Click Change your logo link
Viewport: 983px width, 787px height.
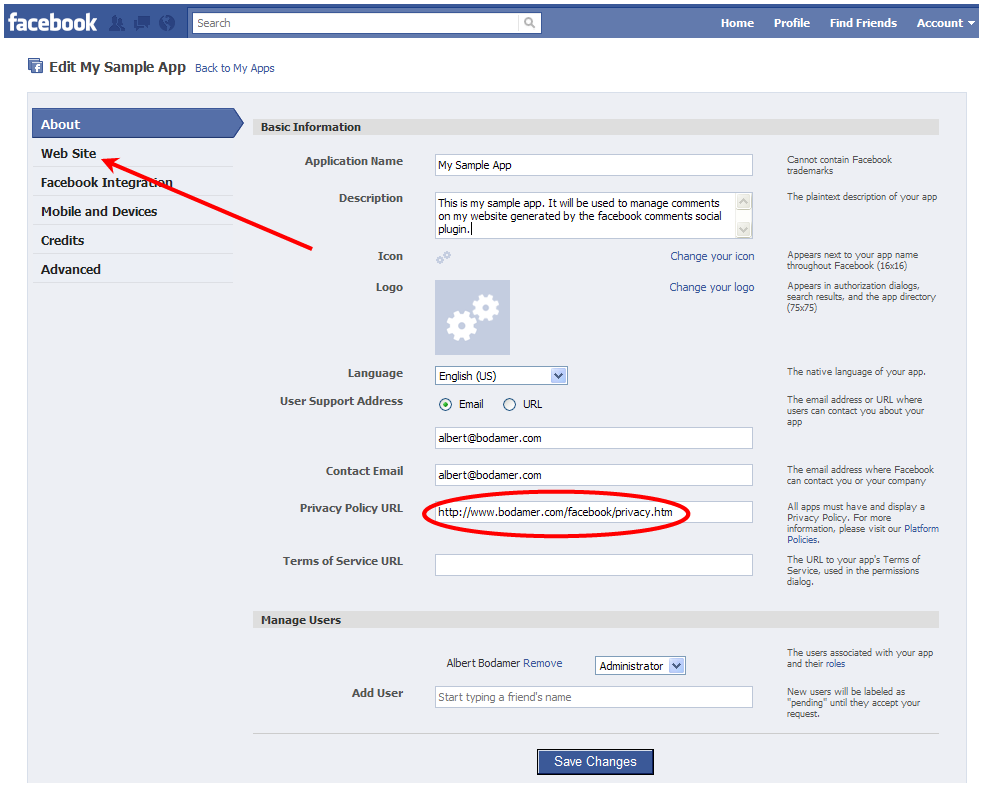tap(712, 287)
